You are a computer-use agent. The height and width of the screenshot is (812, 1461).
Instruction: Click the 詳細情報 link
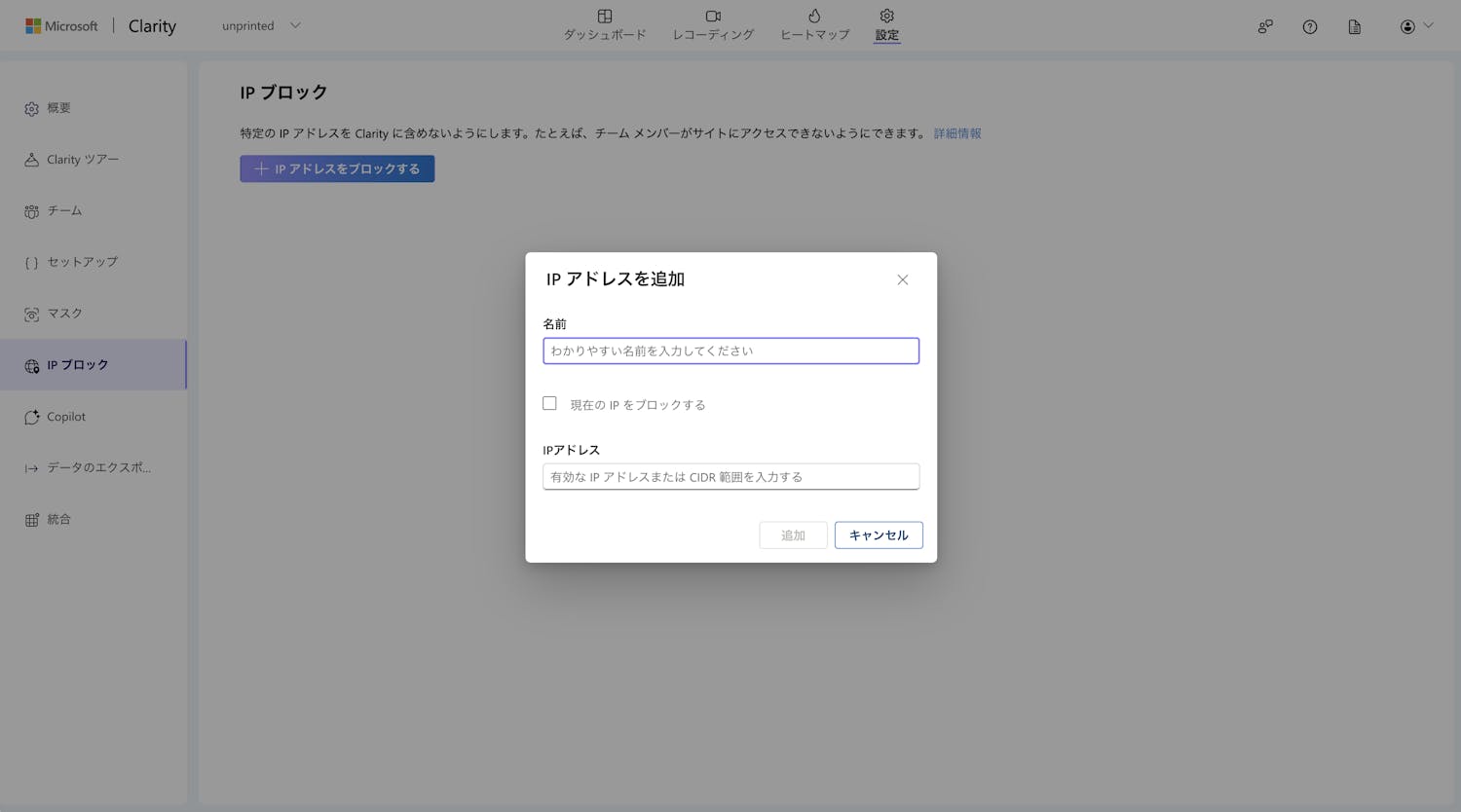[957, 133]
